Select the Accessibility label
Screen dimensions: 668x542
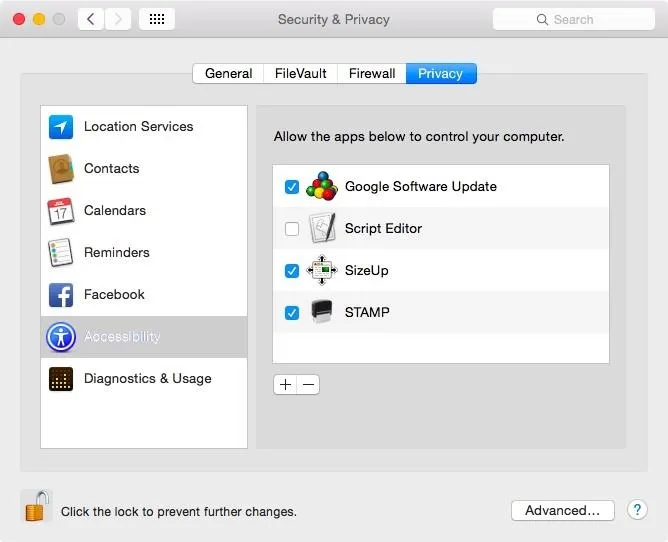tap(122, 337)
